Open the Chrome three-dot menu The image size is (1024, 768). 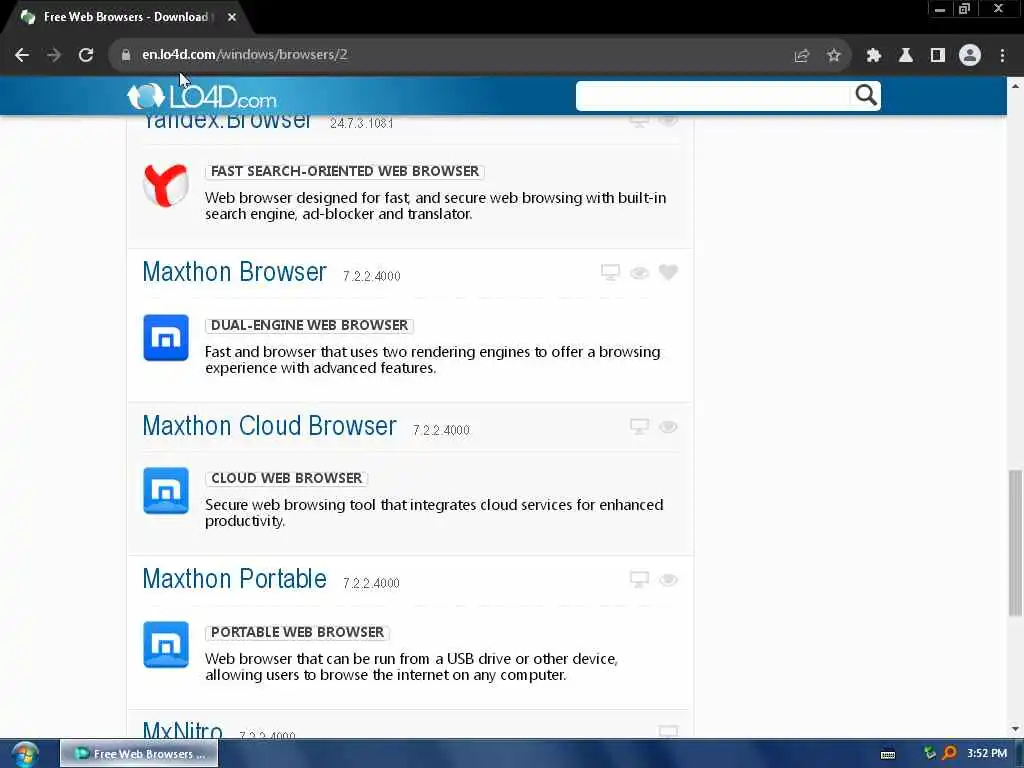point(1002,56)
